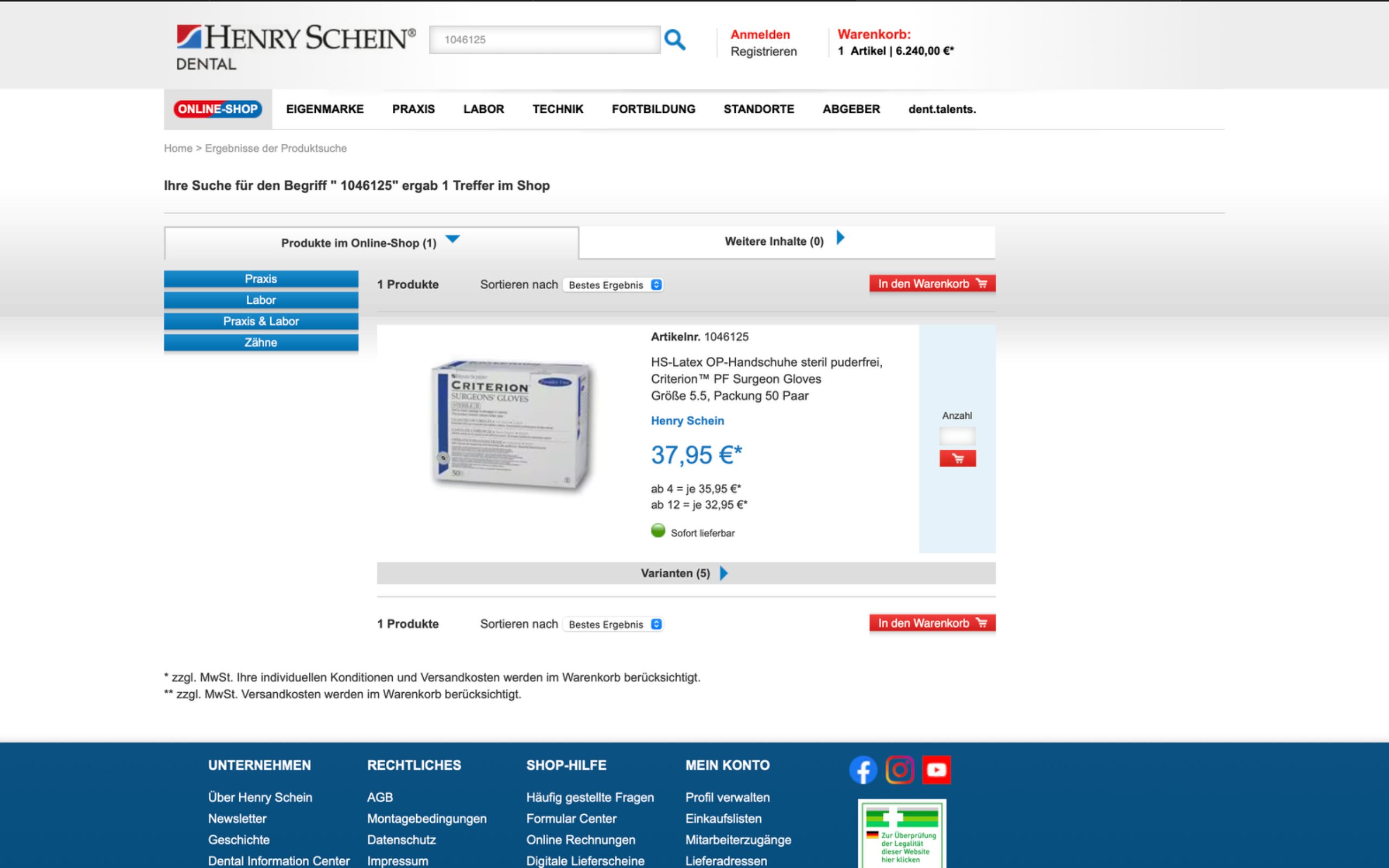Open Newsletter footer link
The image size is (1389, 868).
pyautogui.click(x=237, y=819)
